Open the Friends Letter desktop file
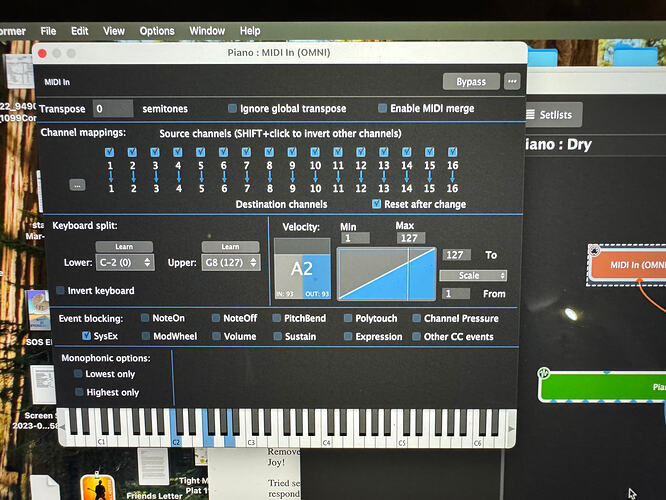666x500 pixels. 154,474
